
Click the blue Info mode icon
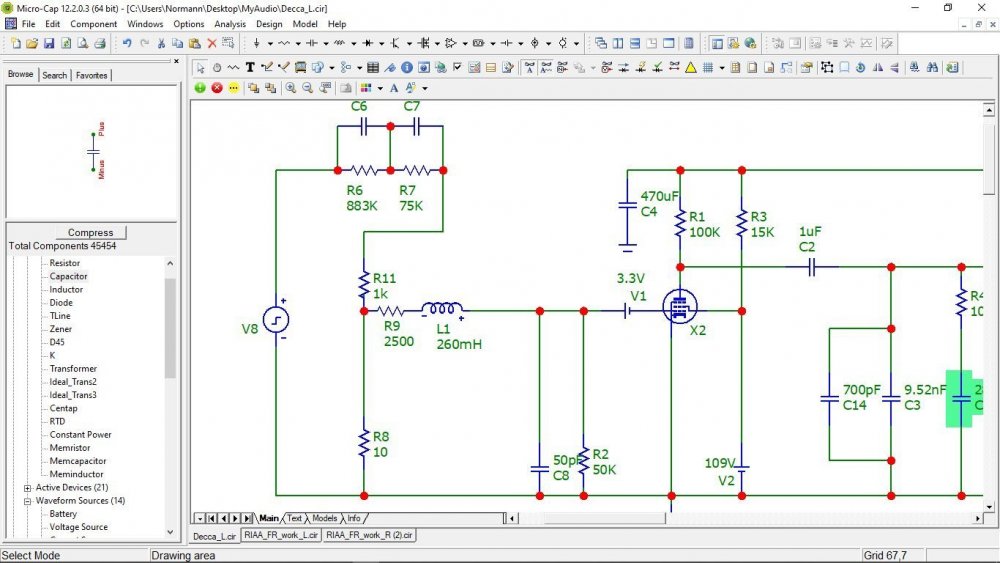click(407, 68)
